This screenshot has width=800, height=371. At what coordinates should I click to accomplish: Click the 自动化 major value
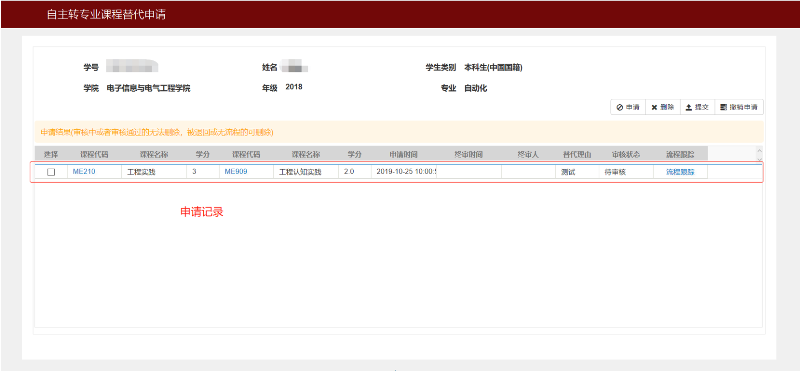pos(476,88)
